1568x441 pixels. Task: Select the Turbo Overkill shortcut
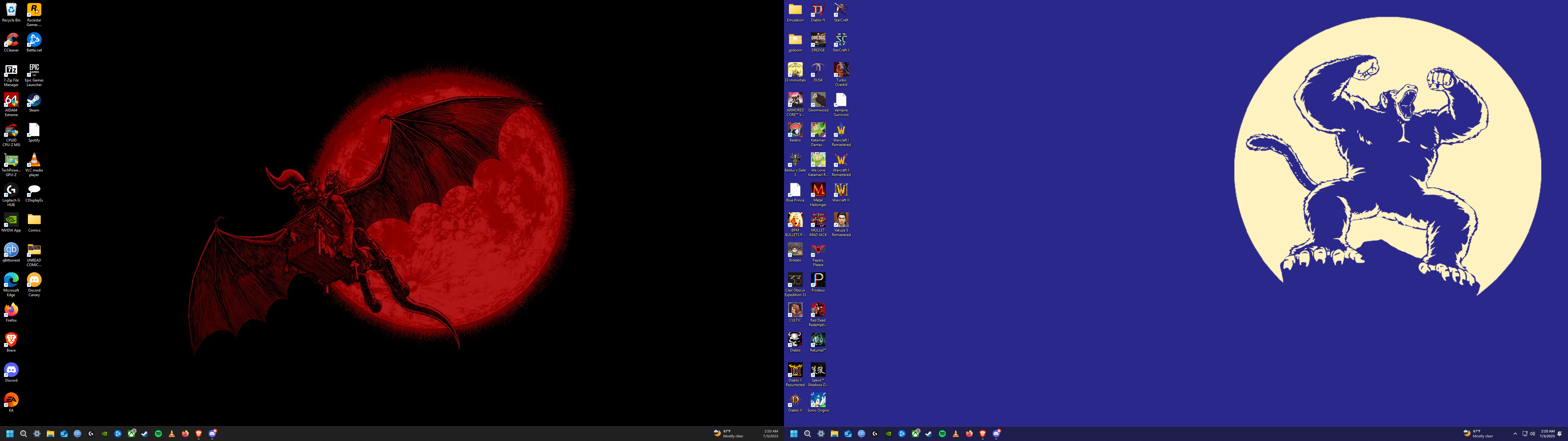(841, 75)
